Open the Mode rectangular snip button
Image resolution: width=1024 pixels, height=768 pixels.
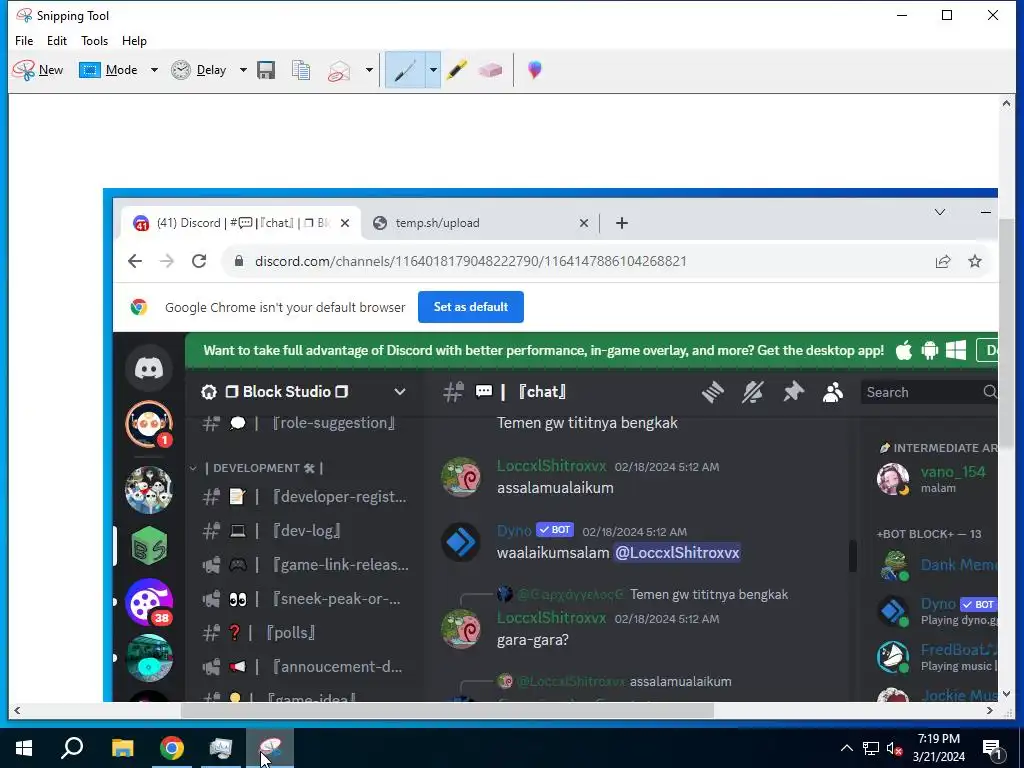click(108, 70)
